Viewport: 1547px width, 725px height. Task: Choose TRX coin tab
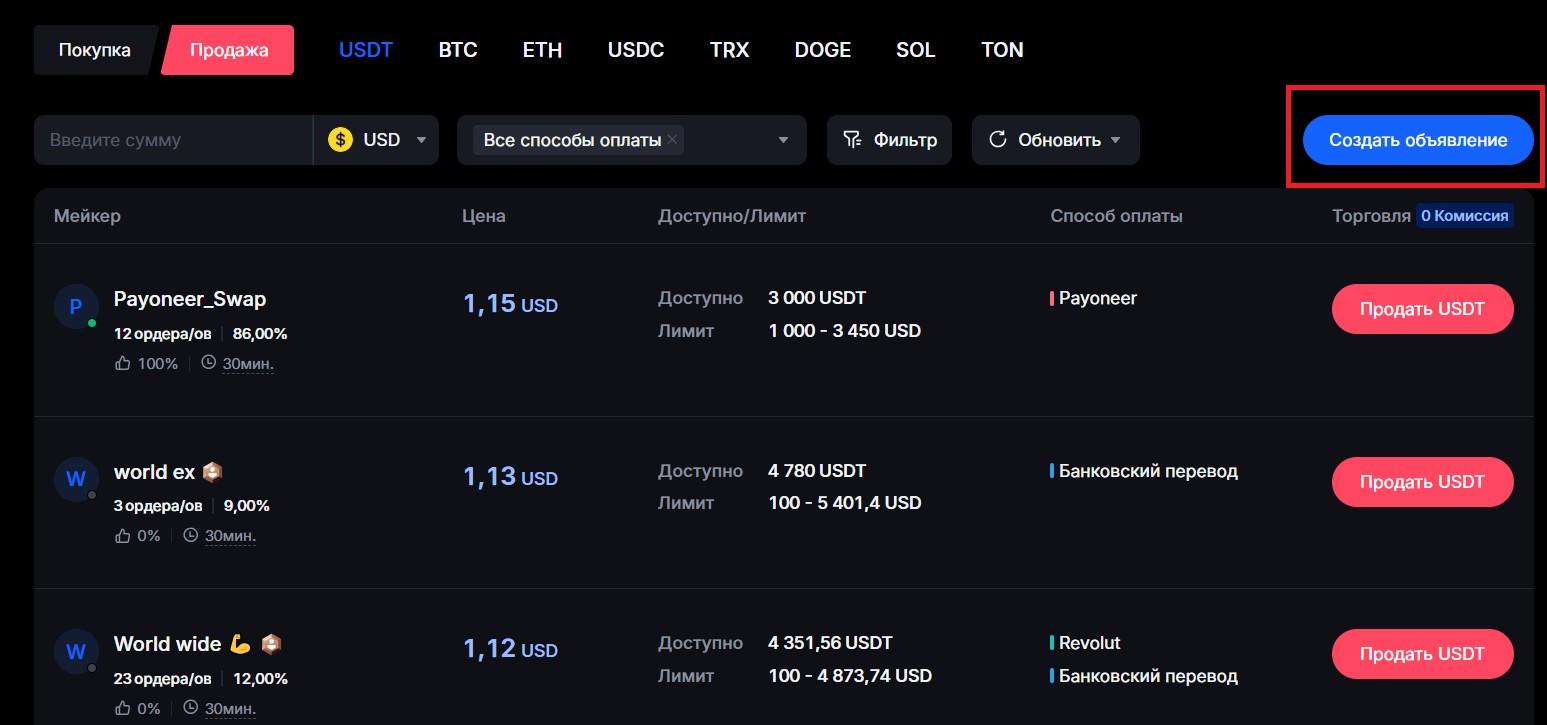tap(729, 50)
